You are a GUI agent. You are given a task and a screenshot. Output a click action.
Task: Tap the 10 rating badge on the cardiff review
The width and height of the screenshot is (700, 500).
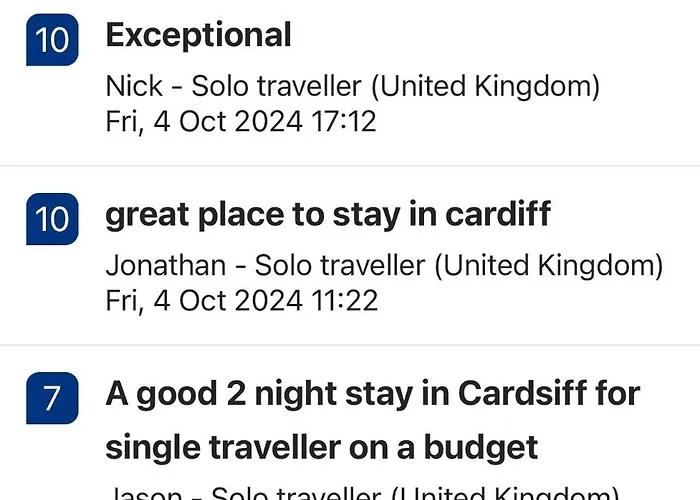tap(52, 219)
